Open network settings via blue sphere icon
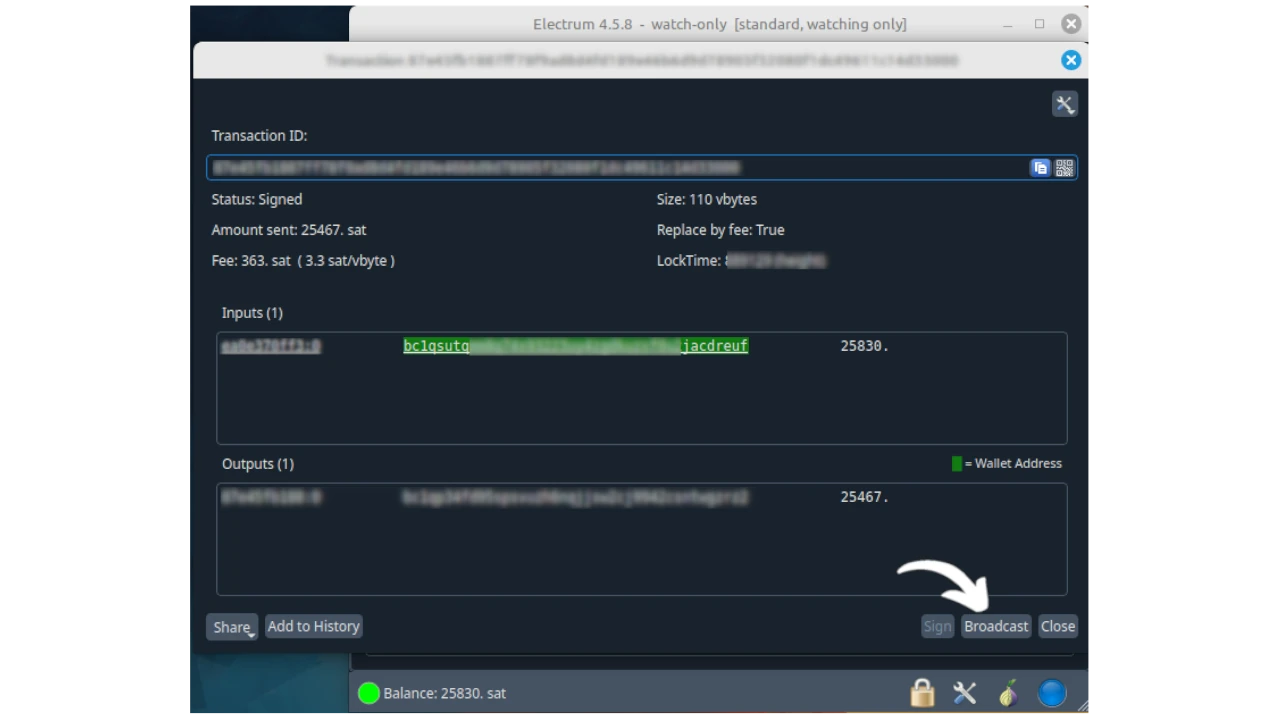Image resolution: width=1280 pixels, height=720 pixels. [x=1052, y=693]
